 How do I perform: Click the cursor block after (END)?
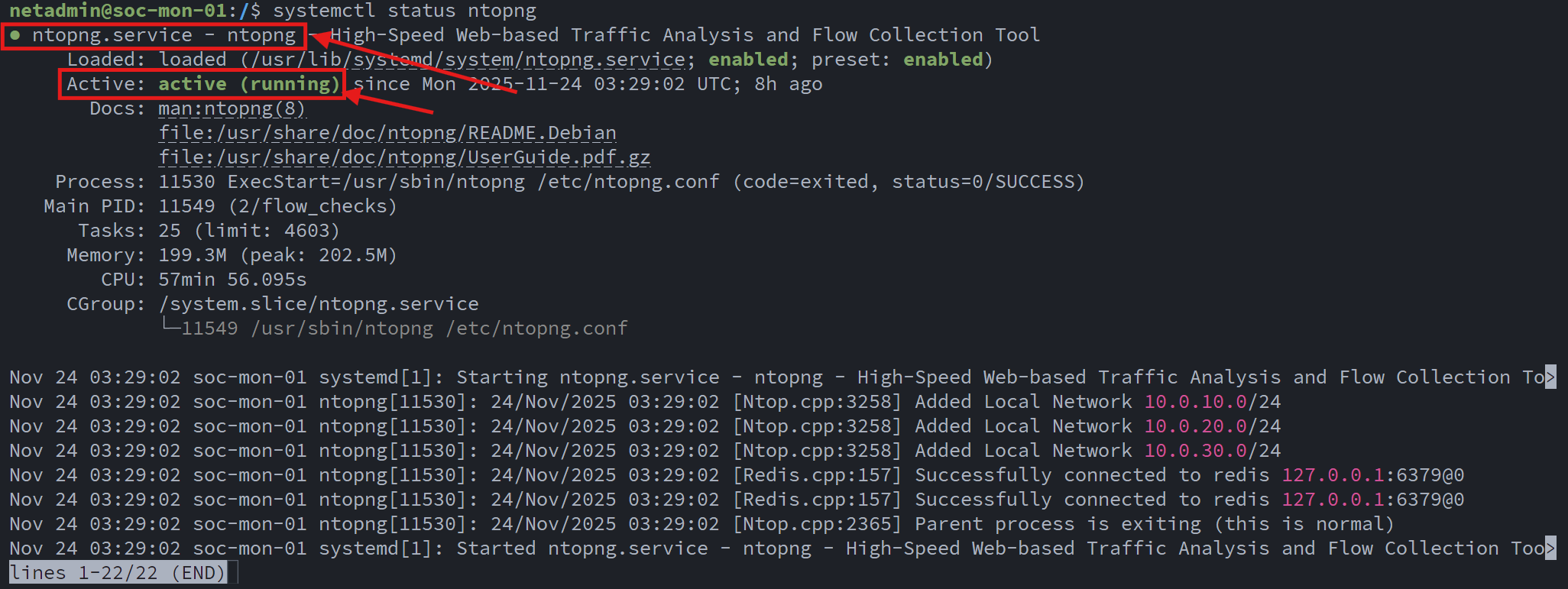[x=234, y=573]
